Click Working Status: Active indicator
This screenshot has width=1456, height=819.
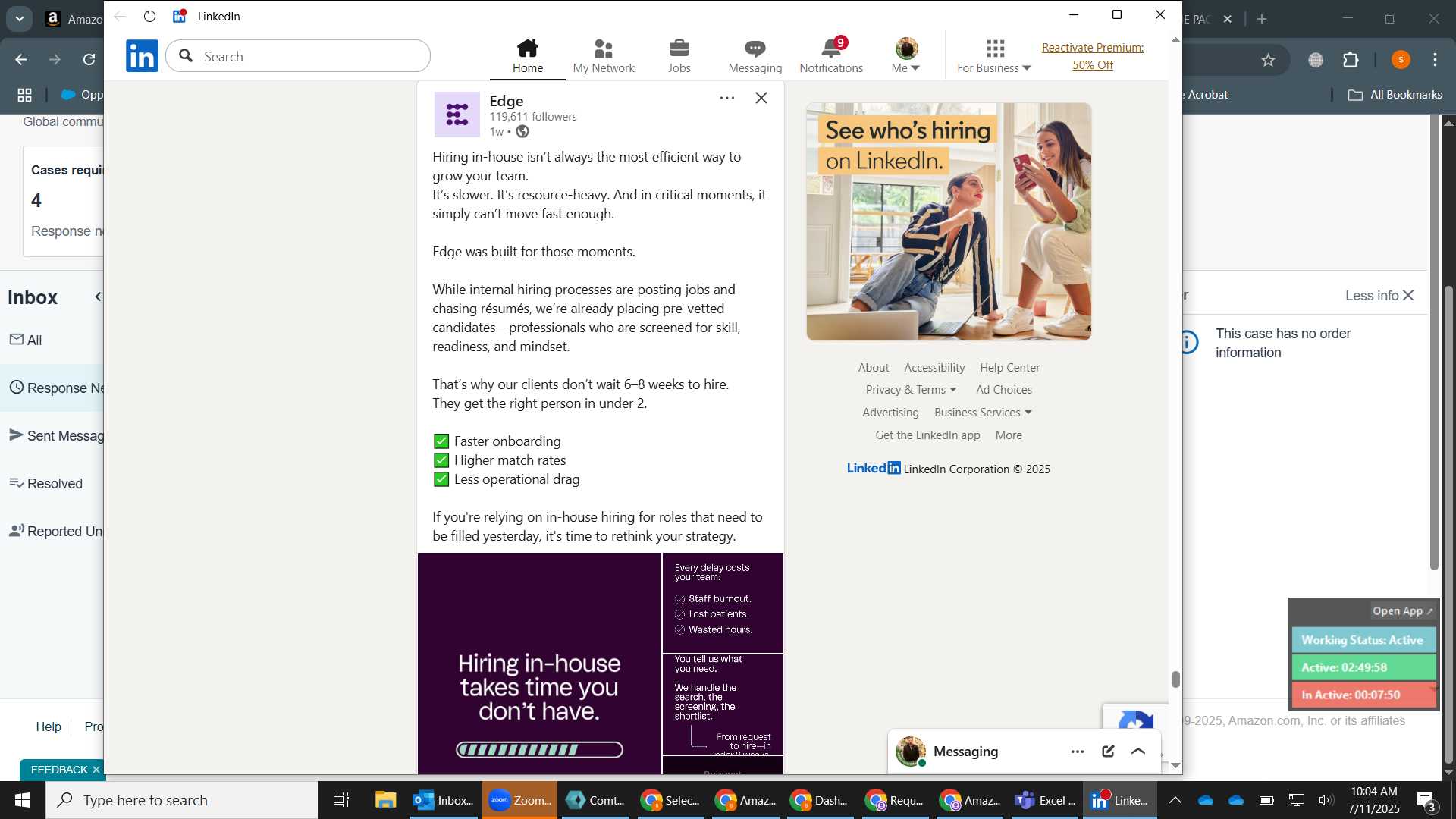(1363, 640)
